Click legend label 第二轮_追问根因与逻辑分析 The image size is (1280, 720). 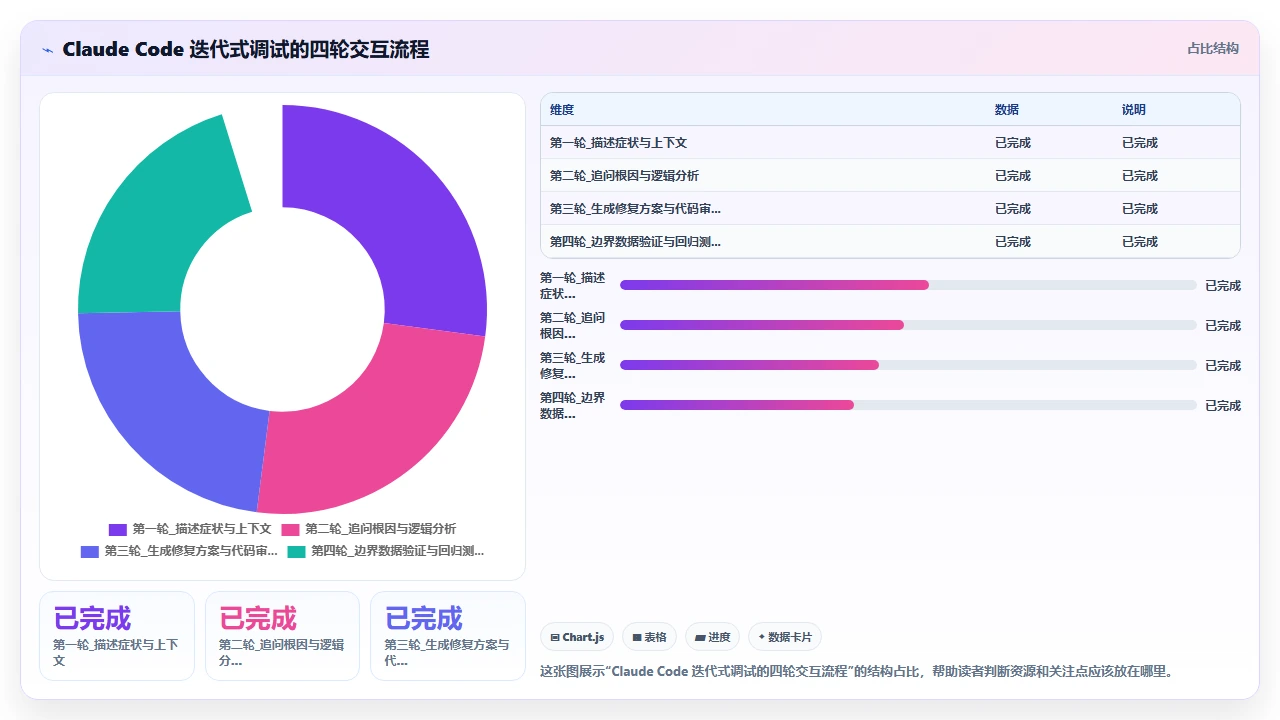pyautogui.click(x=381, y=529)
